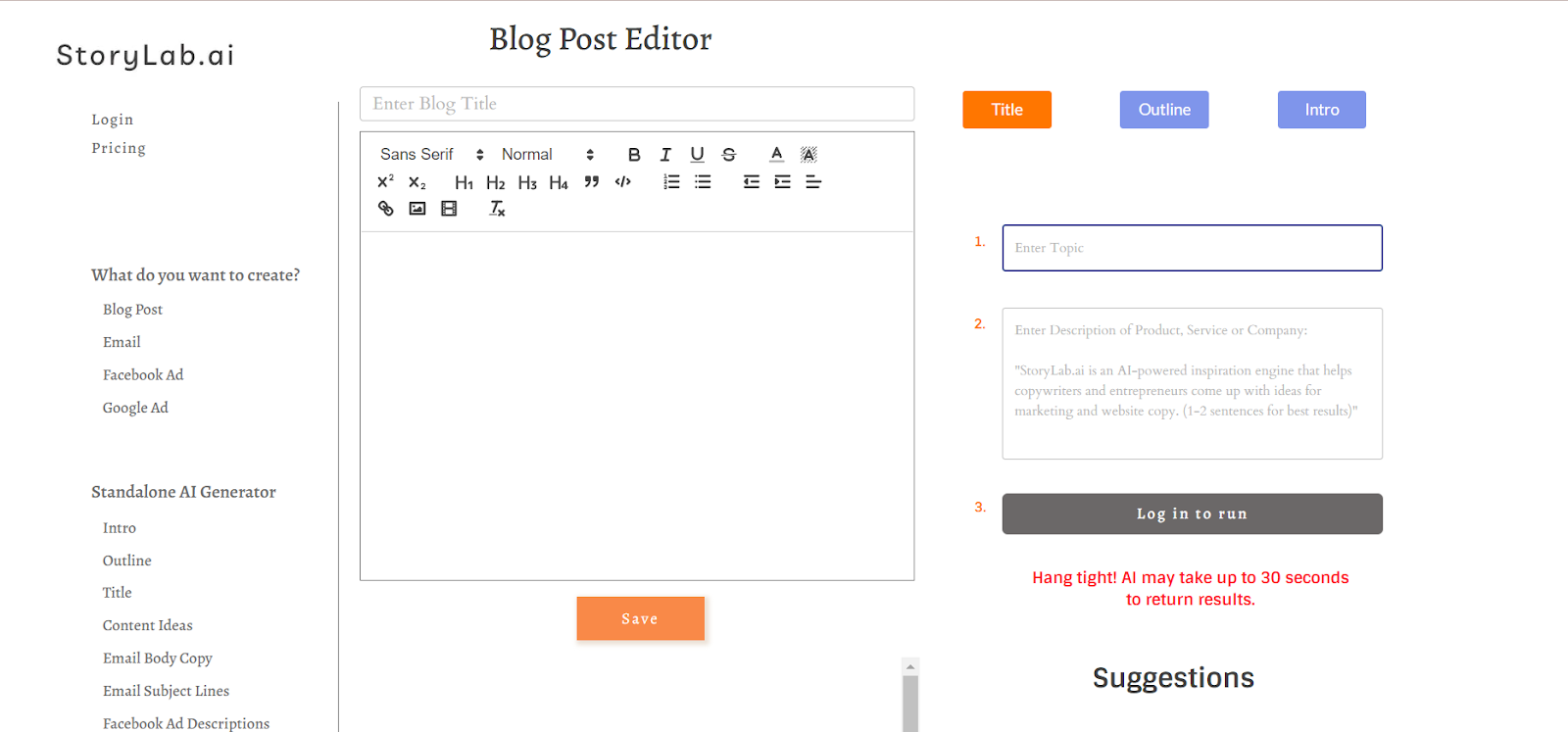The width and height of the screenshot is (1568, 732).
Task: Insert image icon in editor toolbar
Action: 417,209
